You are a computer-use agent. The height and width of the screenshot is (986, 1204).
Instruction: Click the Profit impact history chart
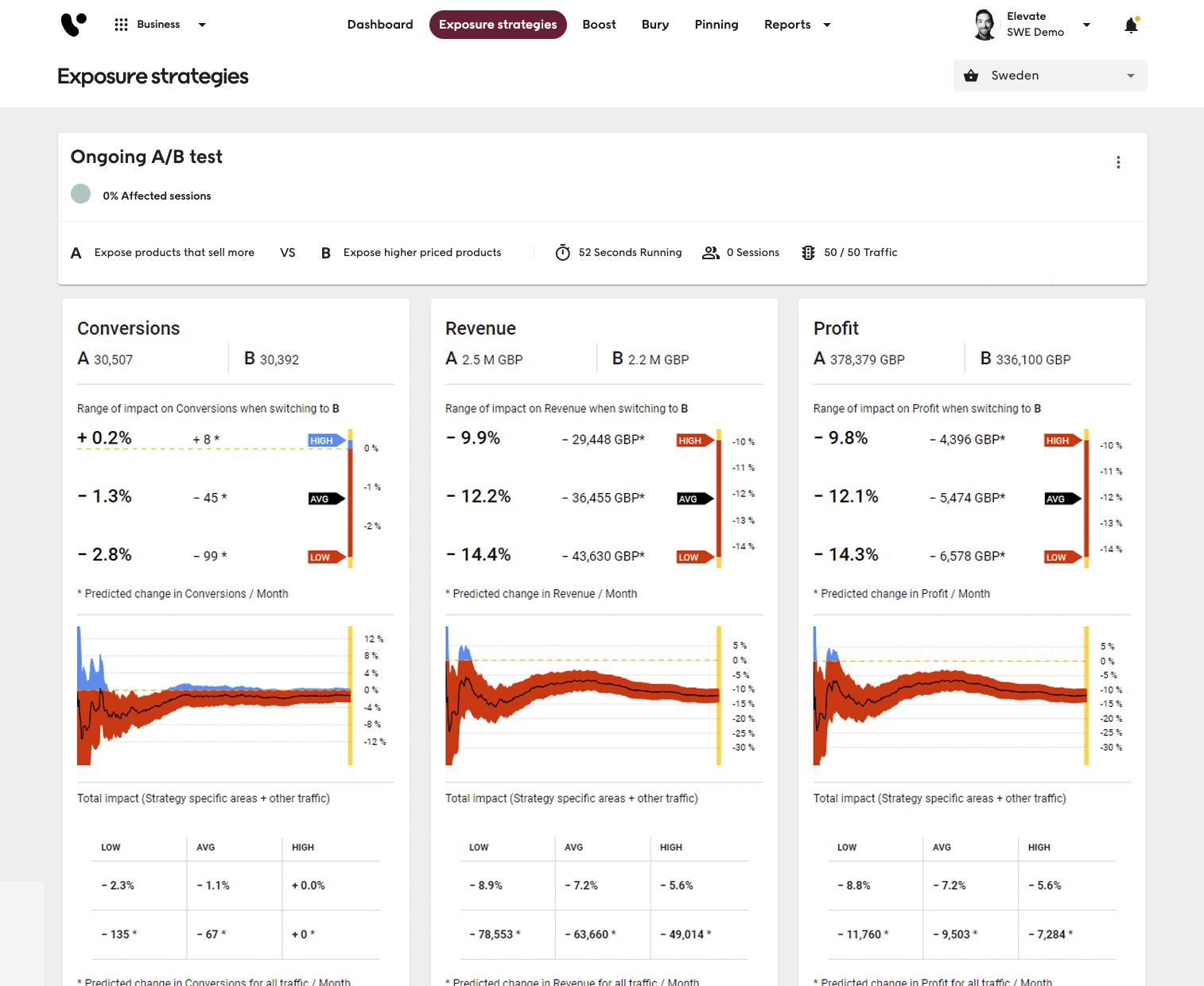(x=951, y=696)
